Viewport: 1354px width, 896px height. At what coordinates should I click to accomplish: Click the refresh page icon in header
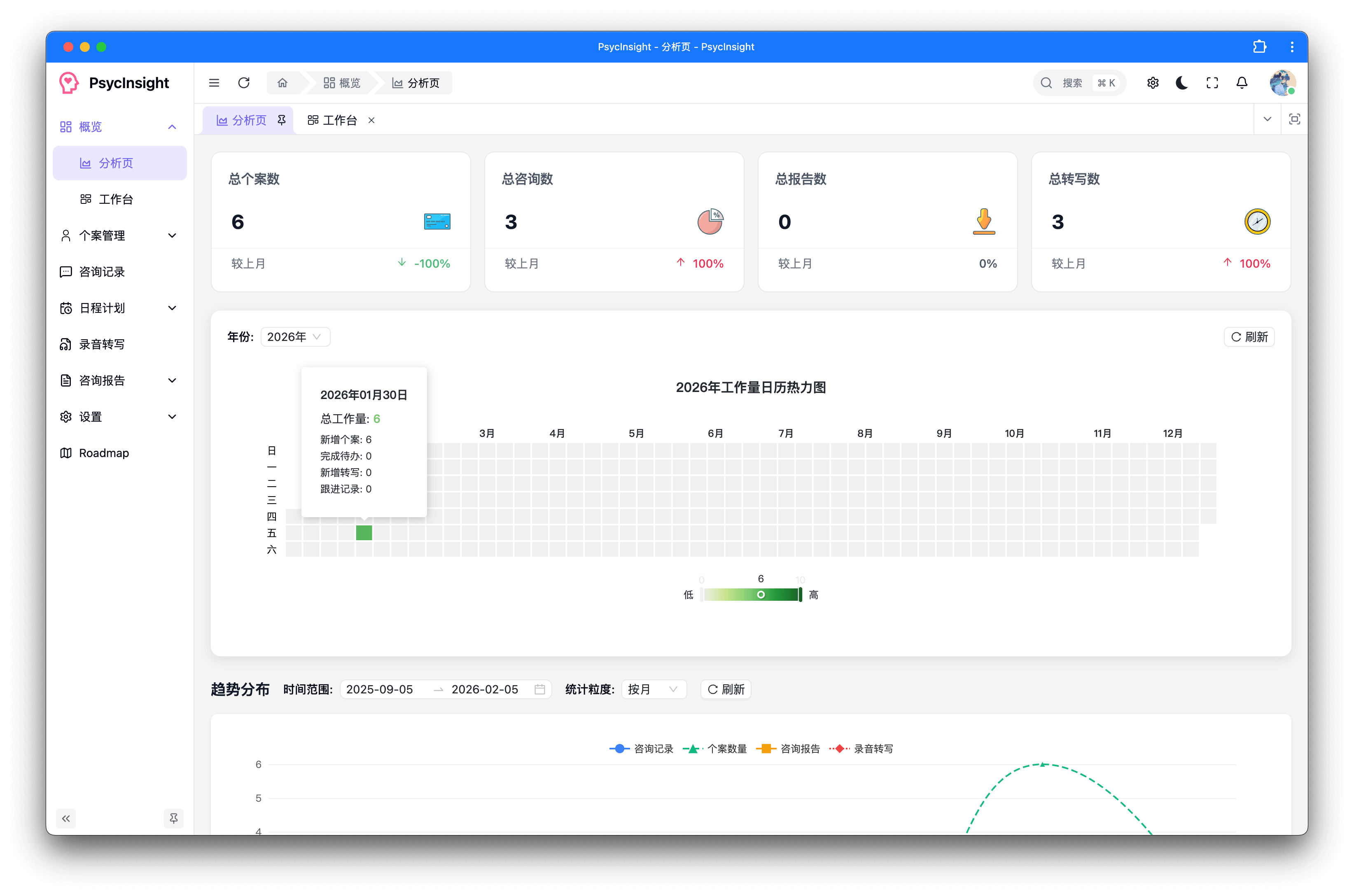(x=244, y=83)
